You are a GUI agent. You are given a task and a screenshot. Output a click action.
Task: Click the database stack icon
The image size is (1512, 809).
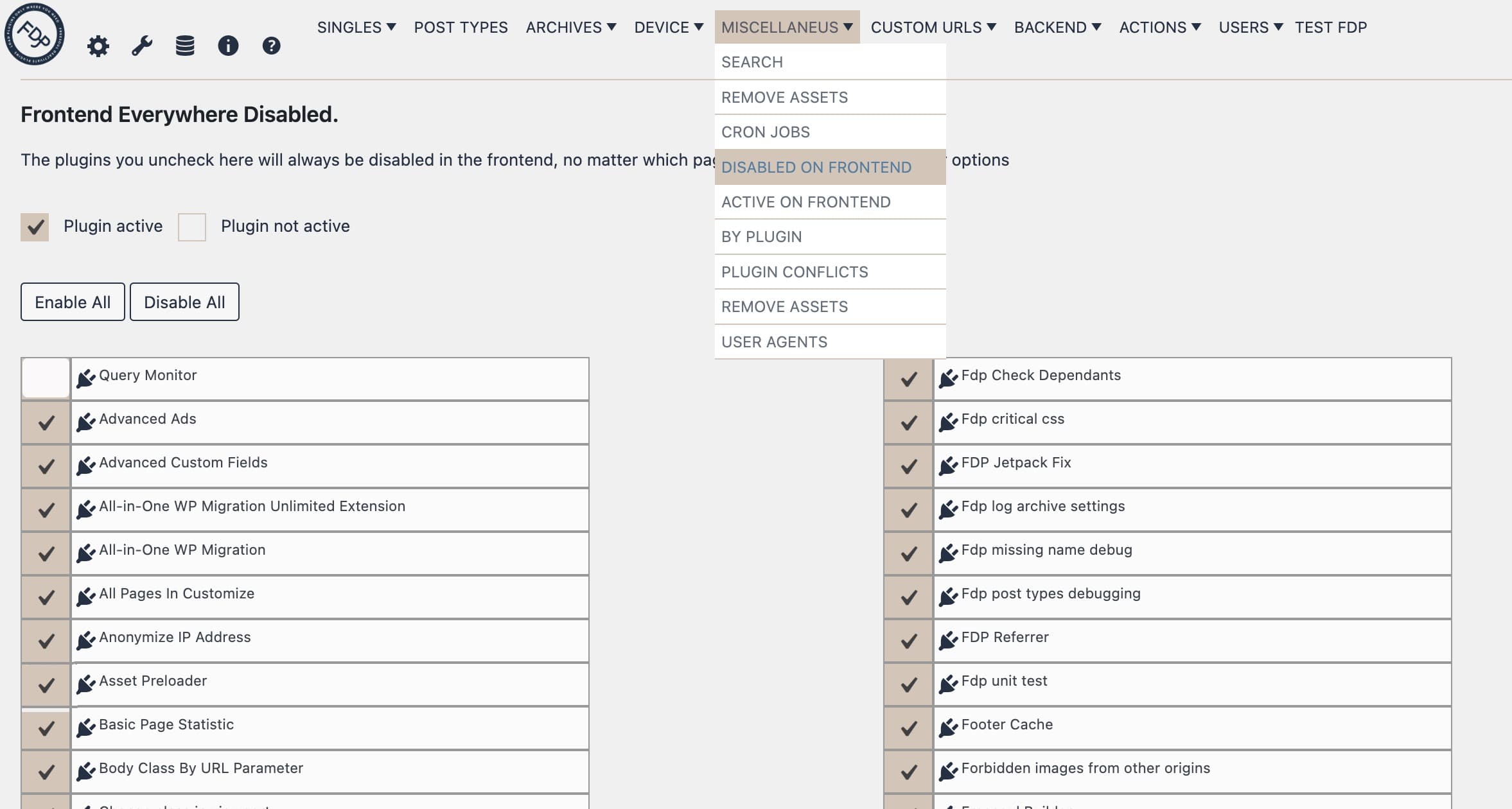click(x=185, y=46)
